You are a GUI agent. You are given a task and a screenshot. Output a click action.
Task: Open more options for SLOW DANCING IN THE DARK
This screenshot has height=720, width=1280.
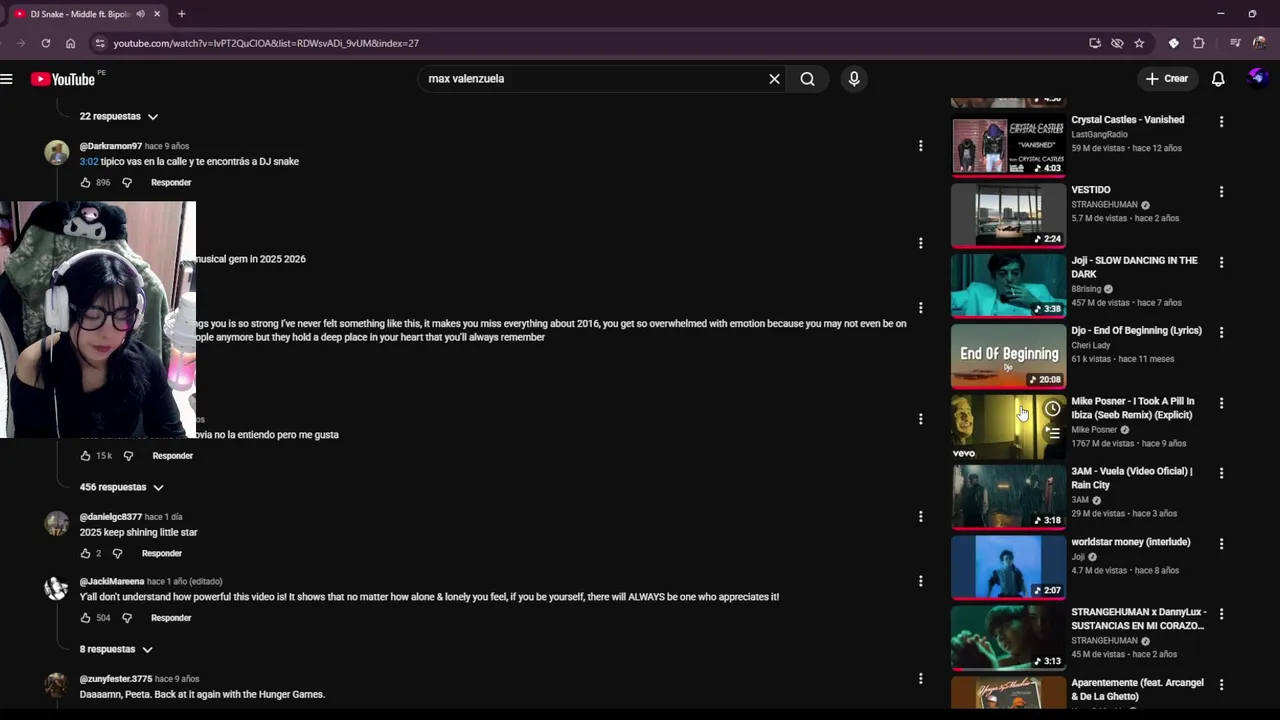tap(1221, 263)
